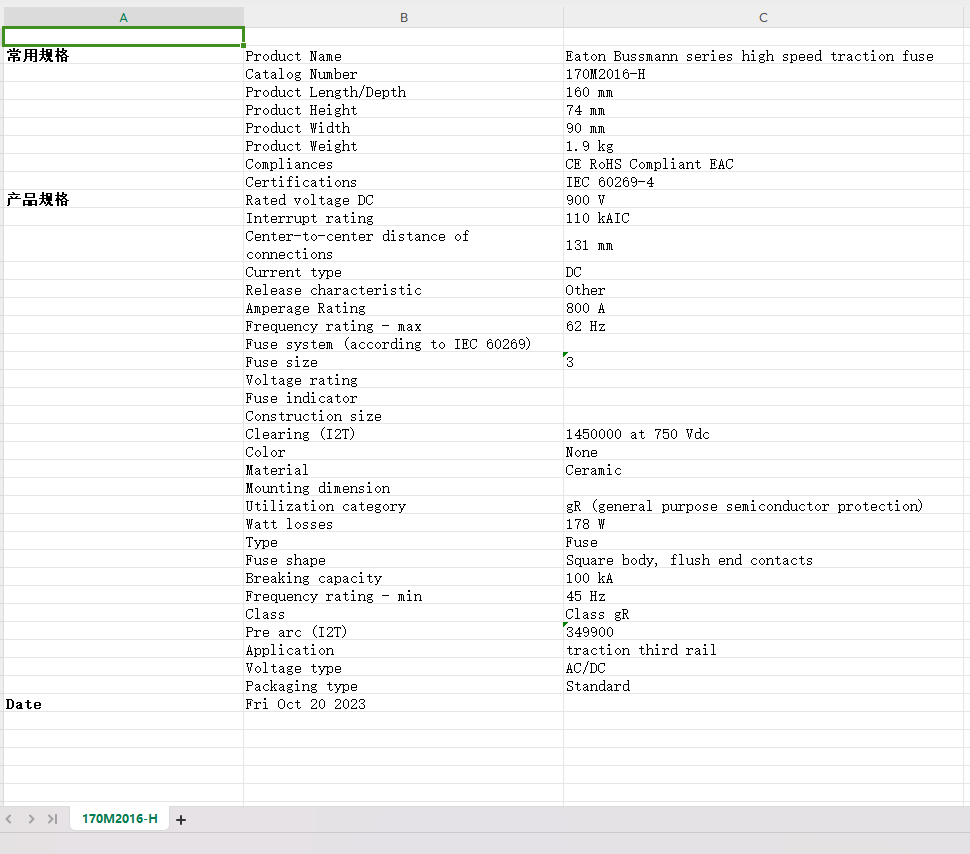This screenshot has width=970, height=854.
Task: Click the 62 Hz value cell
Action: (763, 326)
